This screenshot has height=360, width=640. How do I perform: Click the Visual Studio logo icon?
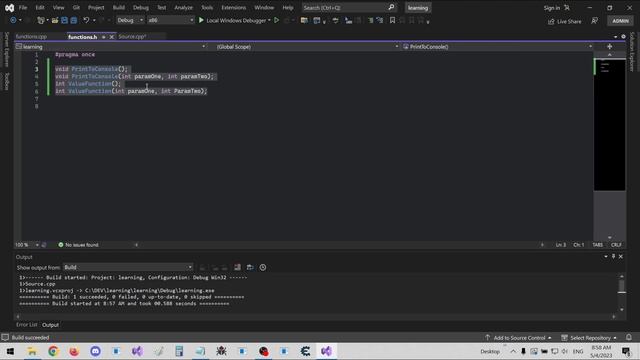(9, 8)
